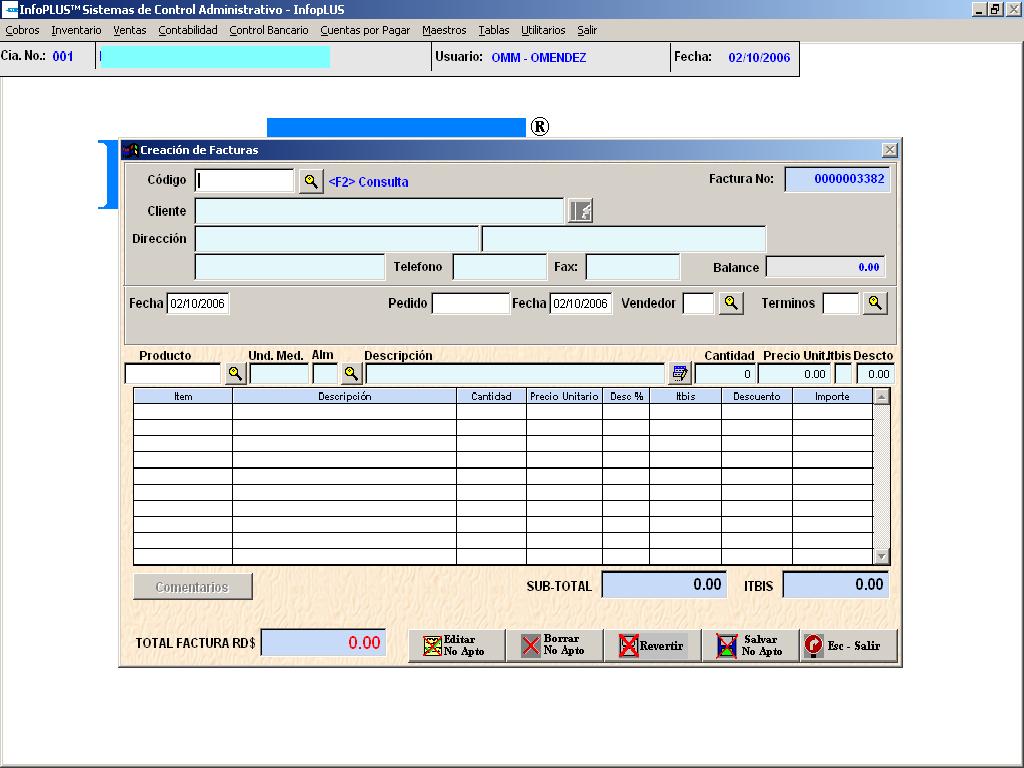Click the Terminos code field
Screen dimensions: 1024x768
click(840, 303)
